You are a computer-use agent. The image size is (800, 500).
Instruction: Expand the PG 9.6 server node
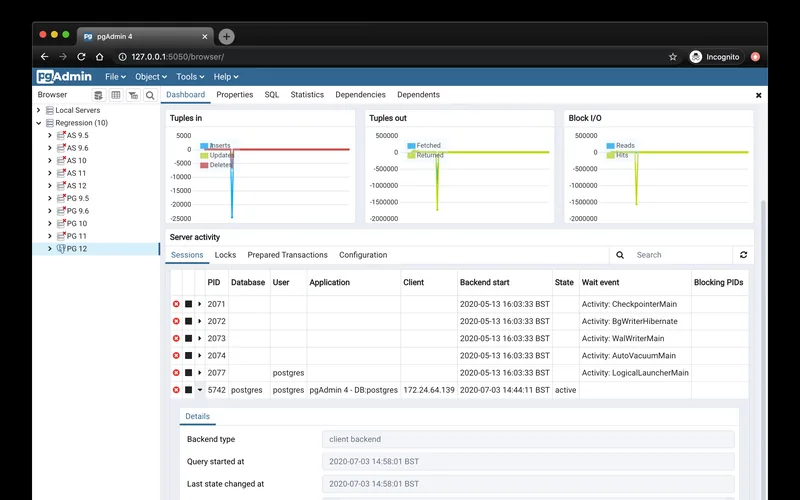point(49,211)
